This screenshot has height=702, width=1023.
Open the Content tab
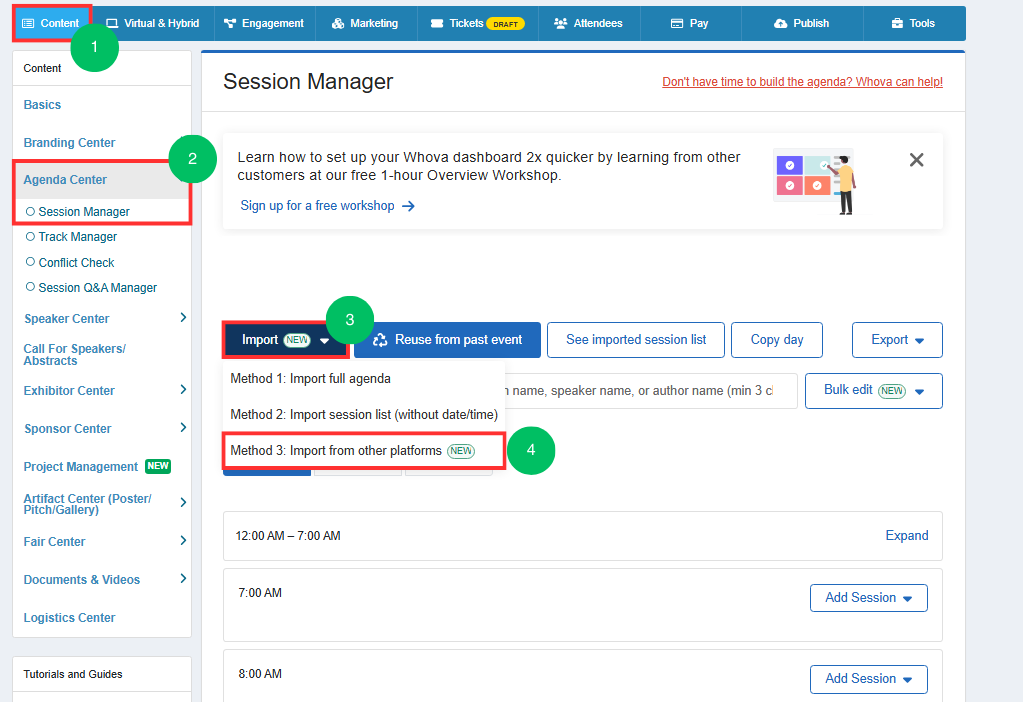coord(52,23)
